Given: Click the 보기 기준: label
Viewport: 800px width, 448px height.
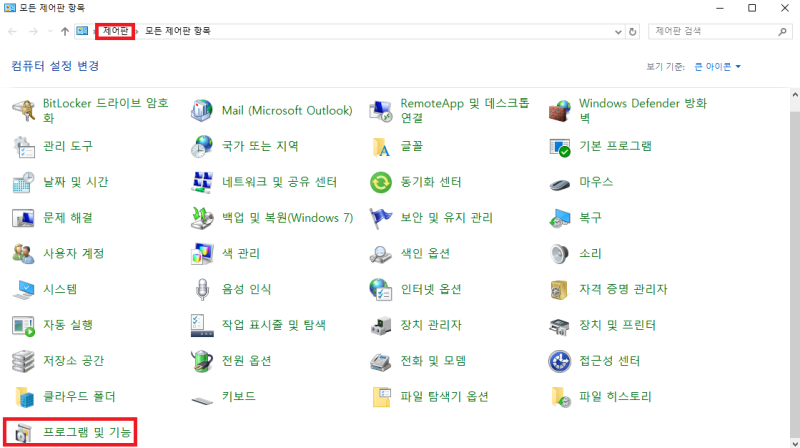Looking at the screenshot, I should click(x=665, y=67).
